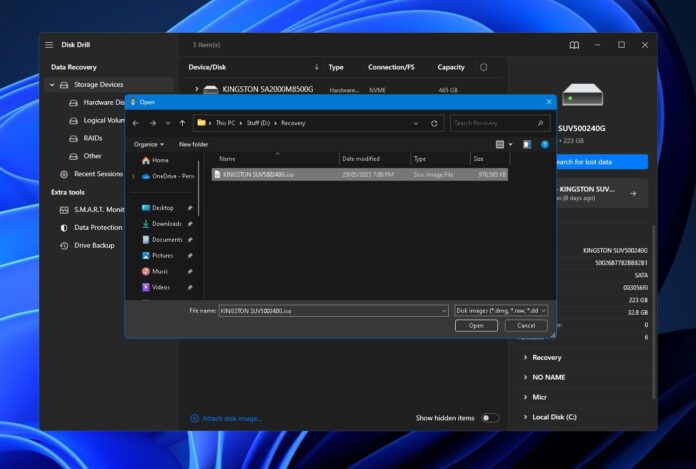The height and width of the screenshot is (469, 696).
Task: Click the Cancel button in the dialog
Action: point(525,326)
